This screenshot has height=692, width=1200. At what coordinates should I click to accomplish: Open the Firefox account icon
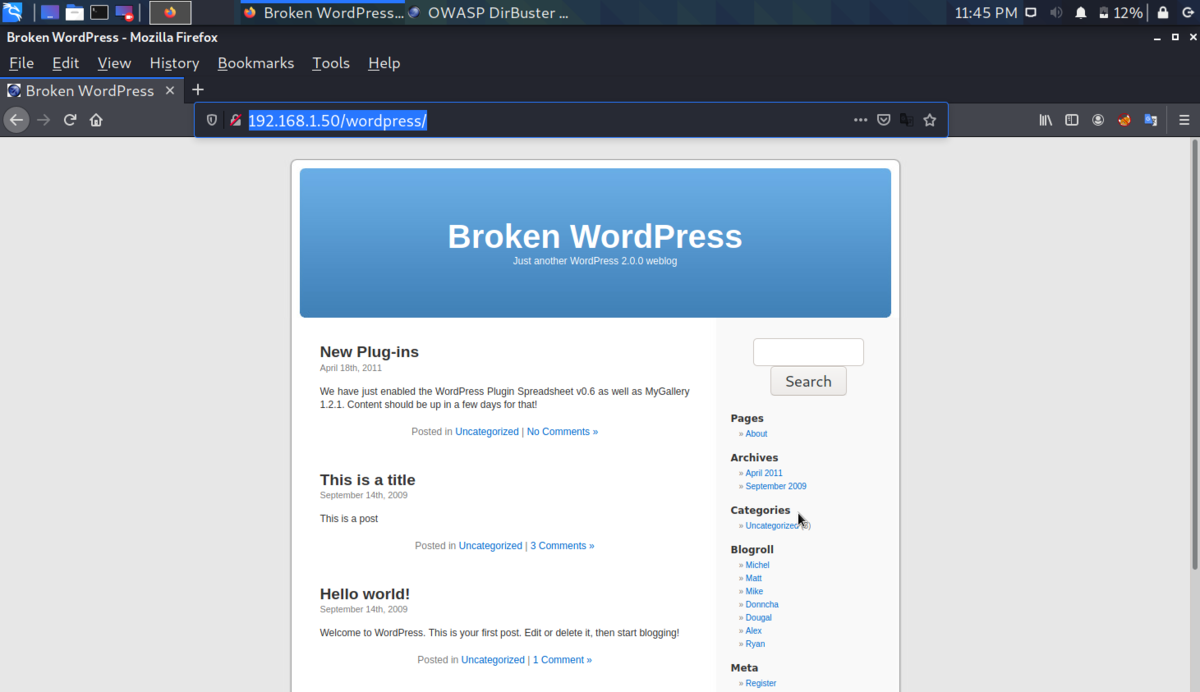[x=1098, y=120]
